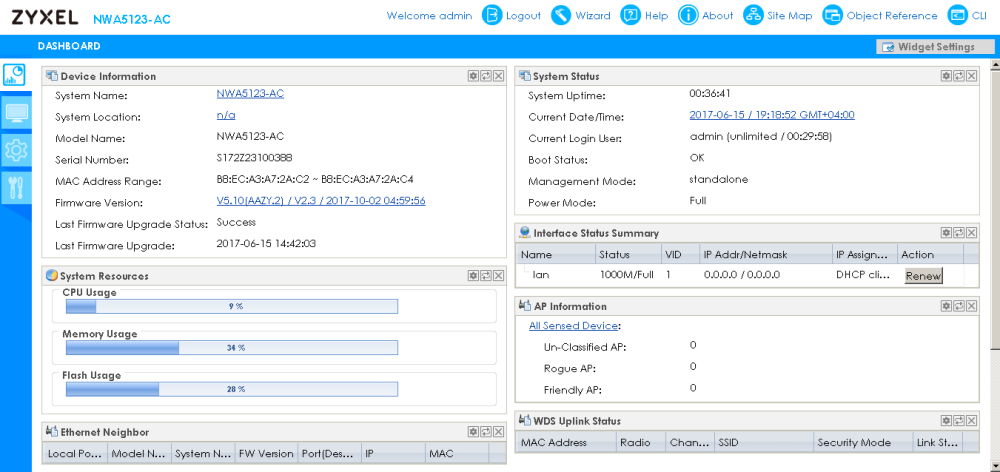Close the Ethernet Neighbor widget

tap(499, 432)
